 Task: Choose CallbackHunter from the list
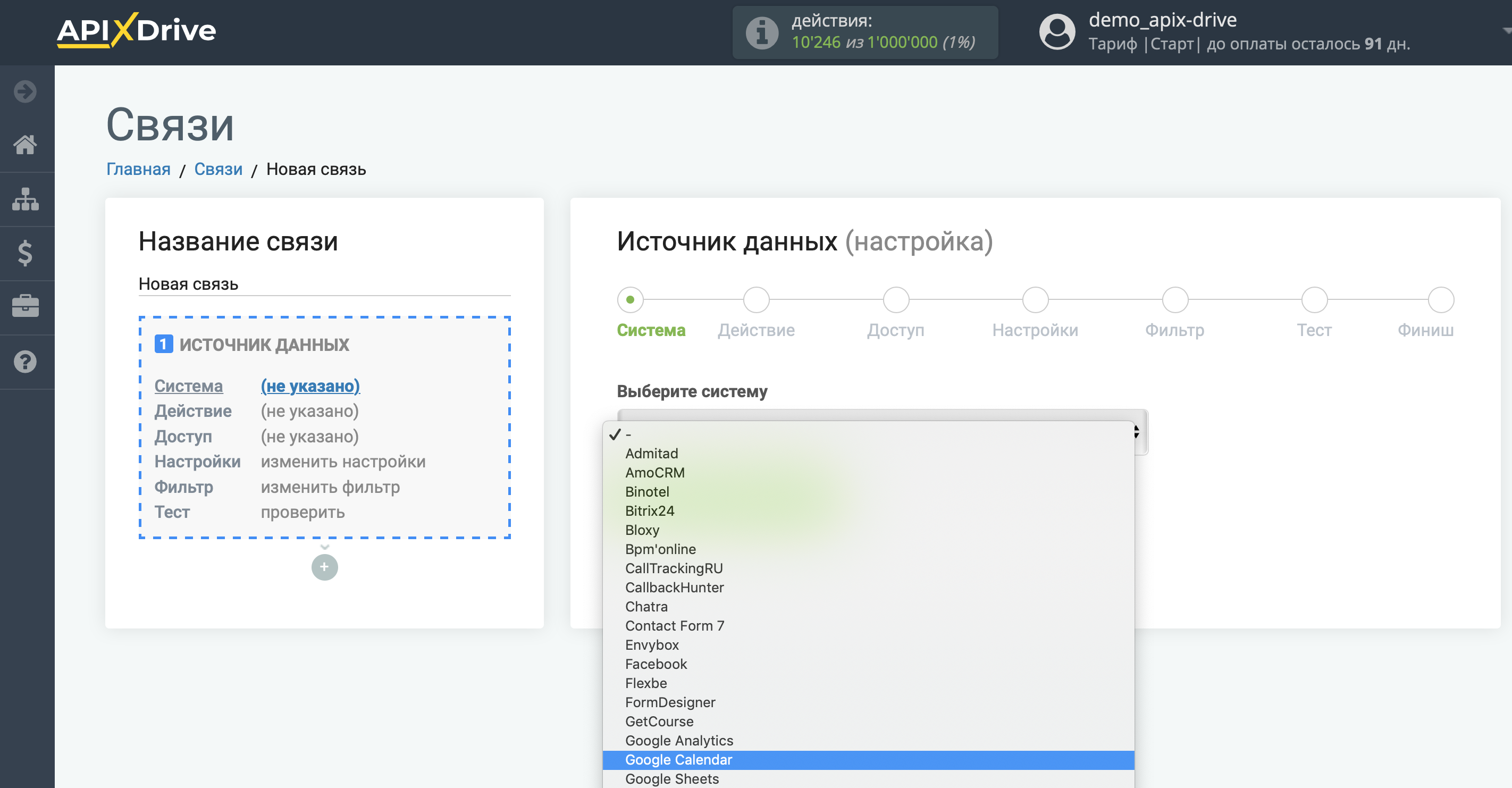pos(869,588)
